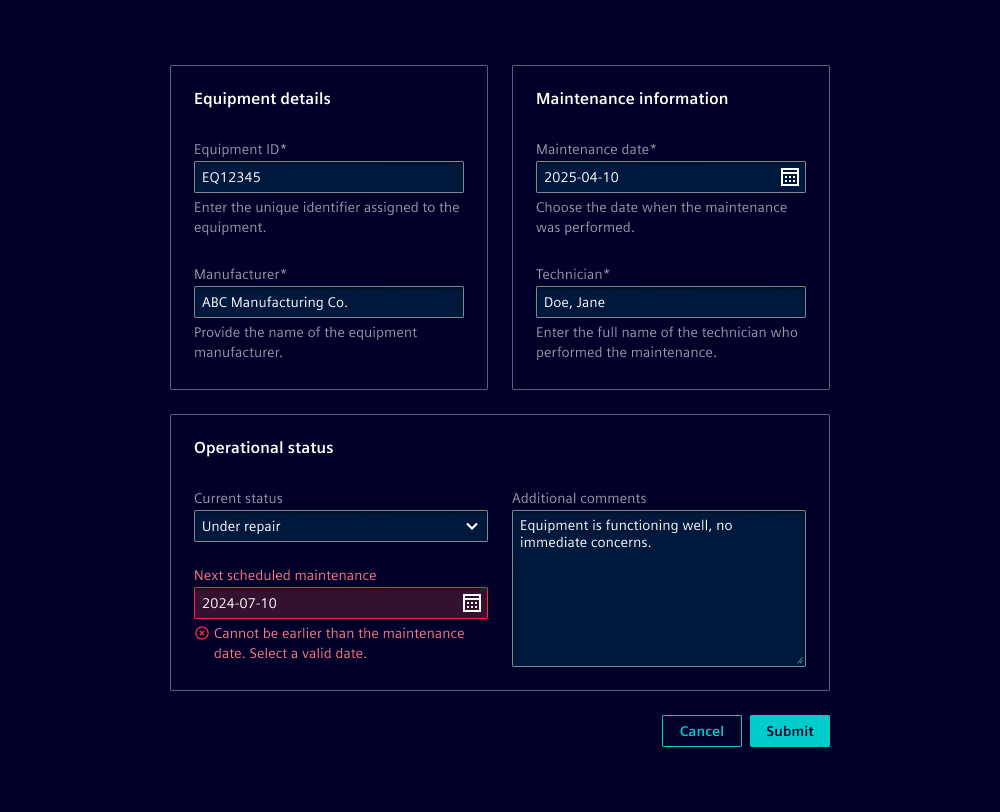Select the Manufacturer input showing ABC Manufacturing Co.
This screenshot has width=1000, height=812.
328,302
